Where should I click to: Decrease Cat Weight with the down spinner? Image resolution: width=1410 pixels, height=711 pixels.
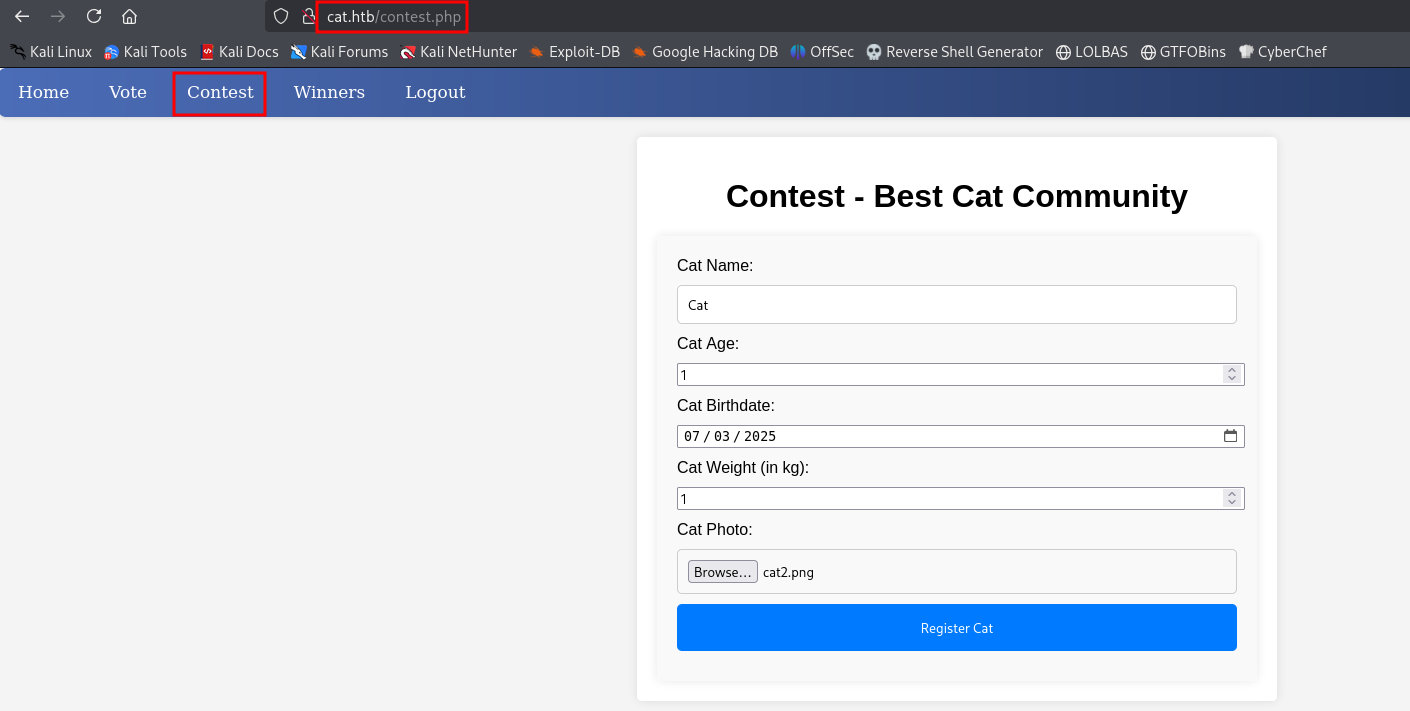(x=1232, y=502)
